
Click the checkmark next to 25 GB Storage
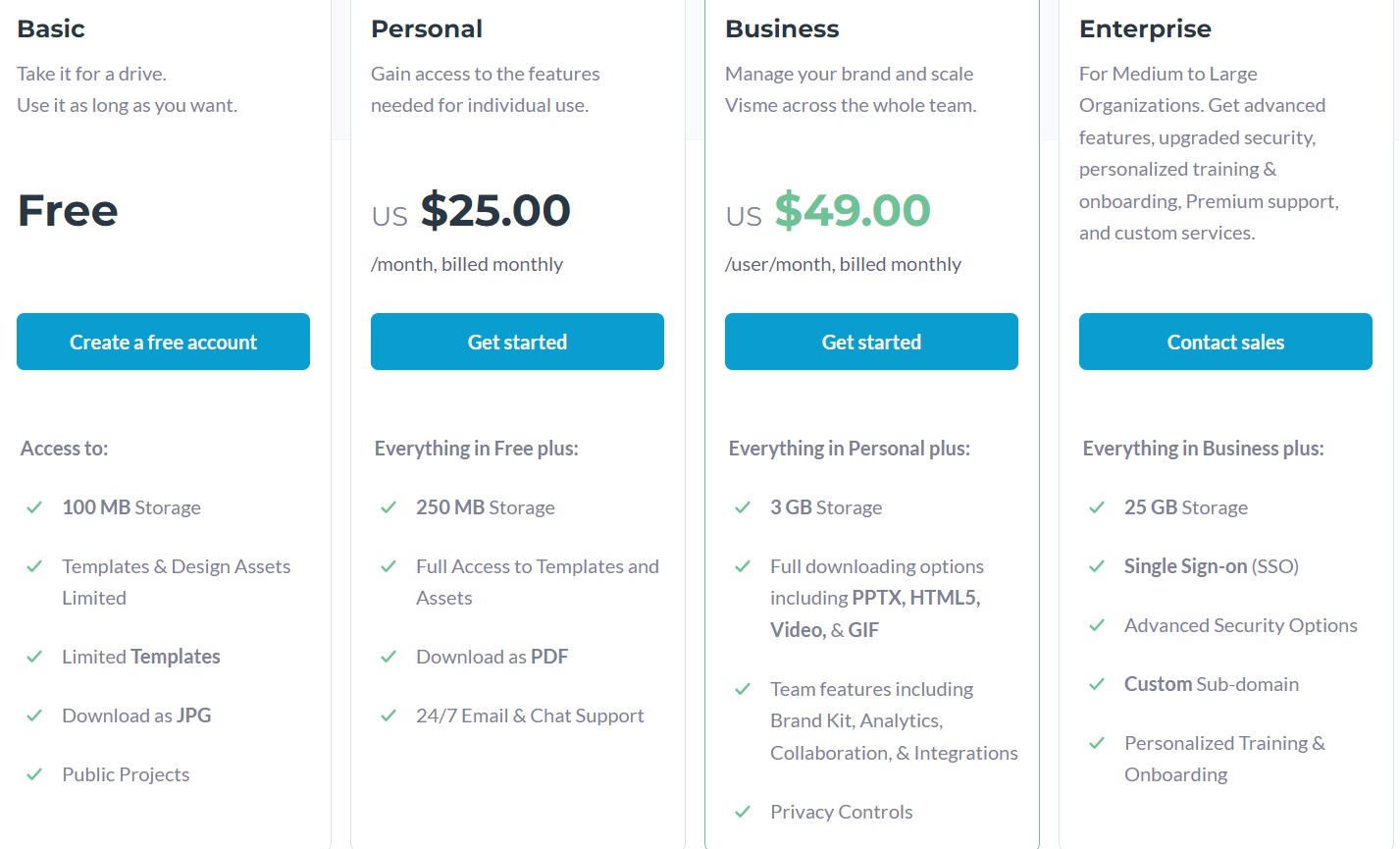[1097, 507]
